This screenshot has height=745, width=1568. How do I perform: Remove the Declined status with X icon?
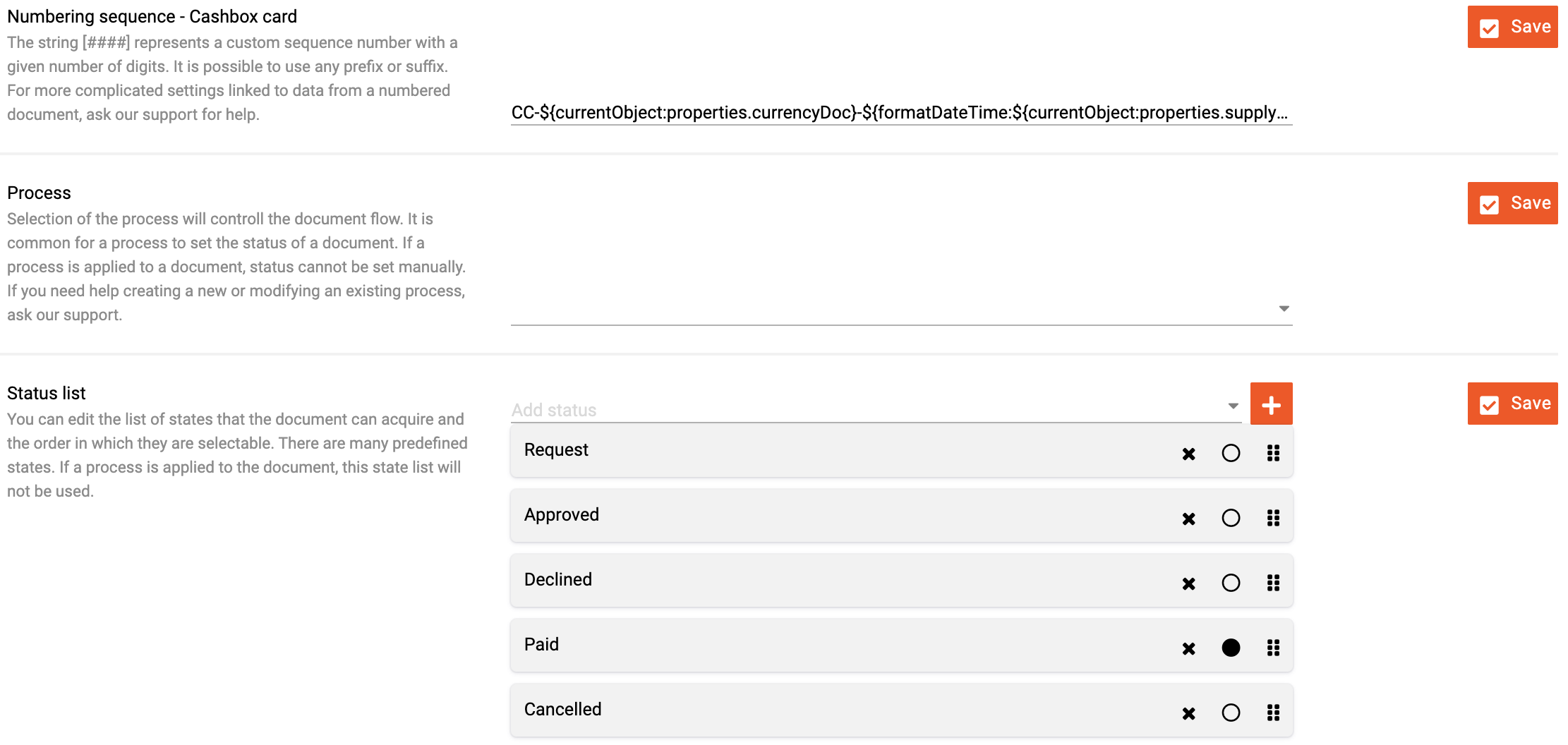(x=1188, y=583)
